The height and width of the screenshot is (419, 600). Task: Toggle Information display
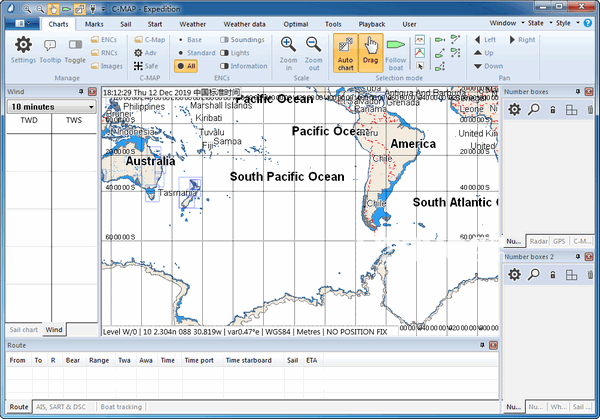tap(244, 66)
